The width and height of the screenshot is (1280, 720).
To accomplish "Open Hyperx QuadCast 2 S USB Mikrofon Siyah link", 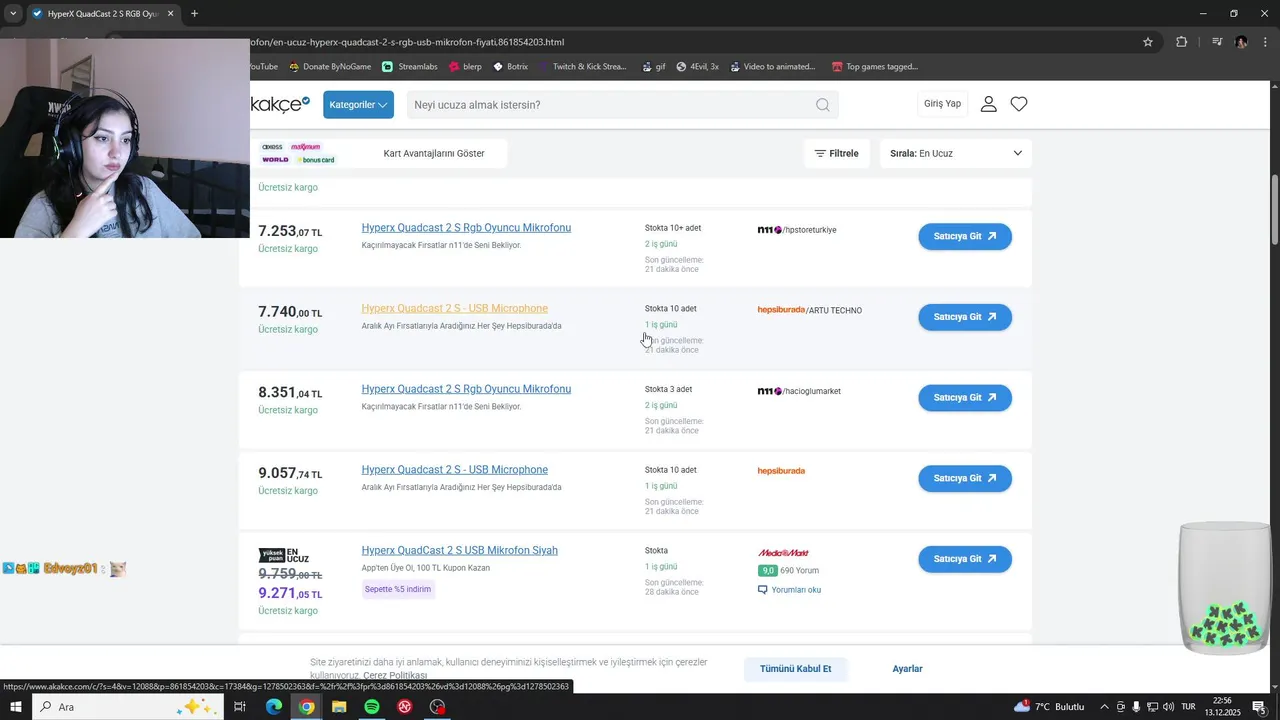I will (x=459, y=551).
